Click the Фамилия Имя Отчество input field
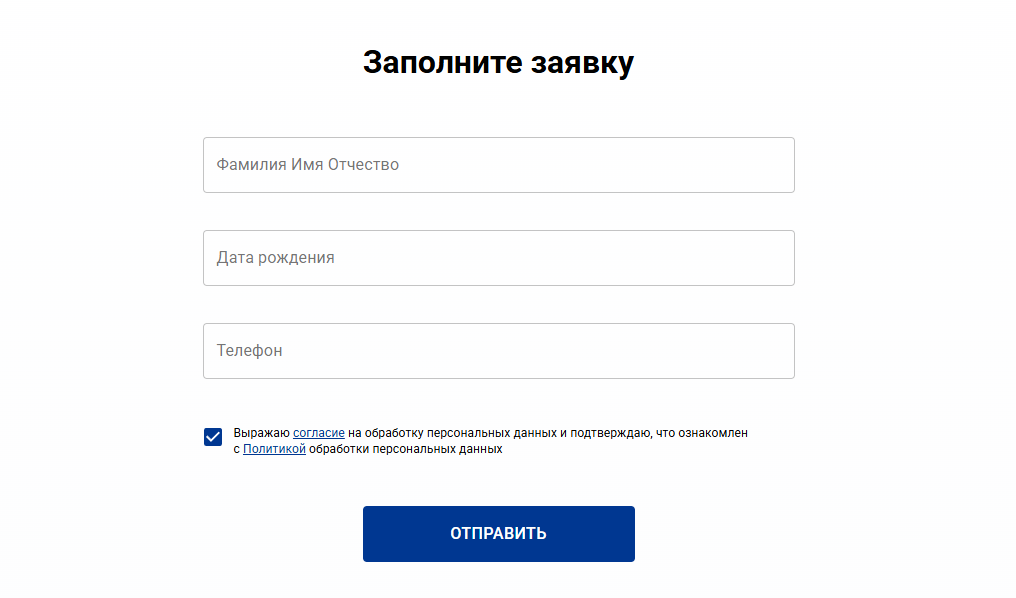 pyautogui.click(x=498, y=165)
